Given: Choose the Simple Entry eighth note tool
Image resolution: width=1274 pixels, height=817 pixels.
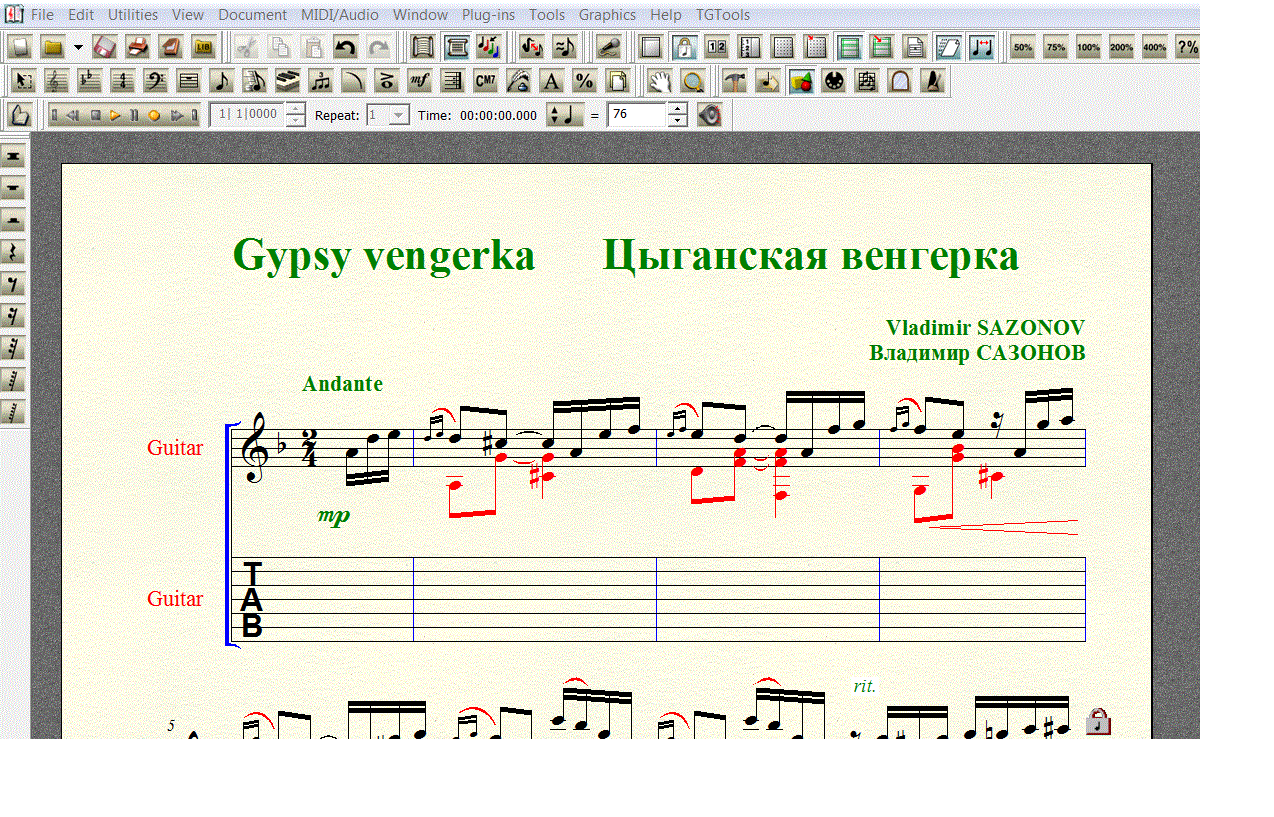Looking at the screenshot, I should pos(222,81).
